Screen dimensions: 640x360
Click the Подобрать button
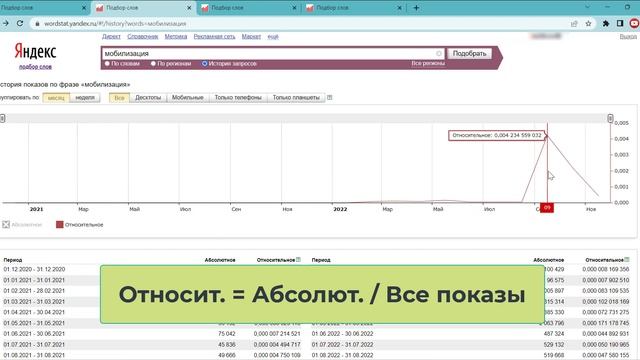click(x=469, y=53)
